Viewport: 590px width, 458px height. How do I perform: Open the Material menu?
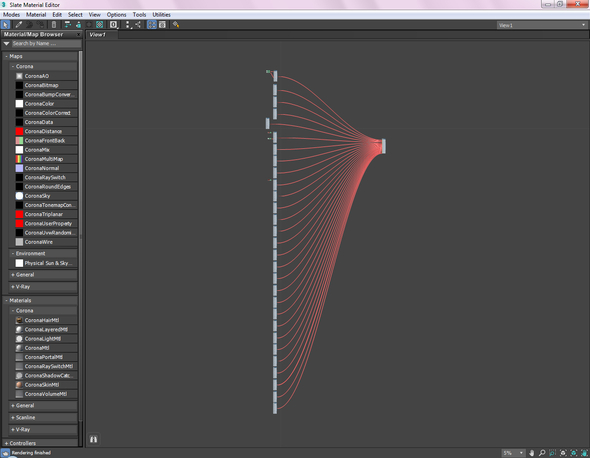pyautogui.click(x=36, y=15)
